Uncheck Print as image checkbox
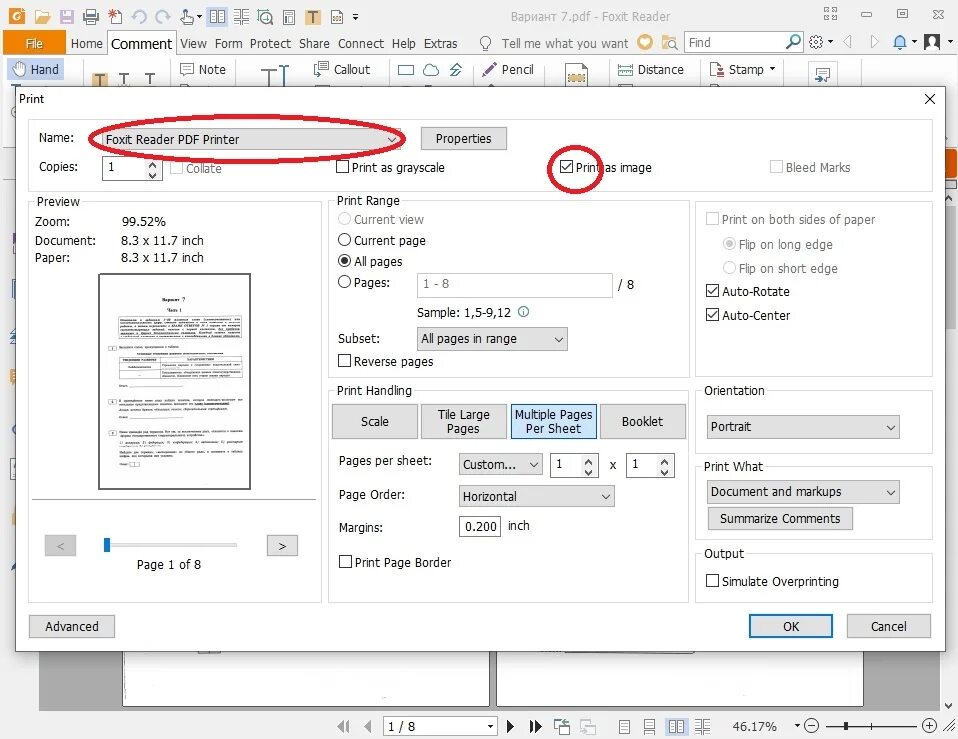Viewport: 958px width, 739px height. pyautogui.click(x=566, y=167)
